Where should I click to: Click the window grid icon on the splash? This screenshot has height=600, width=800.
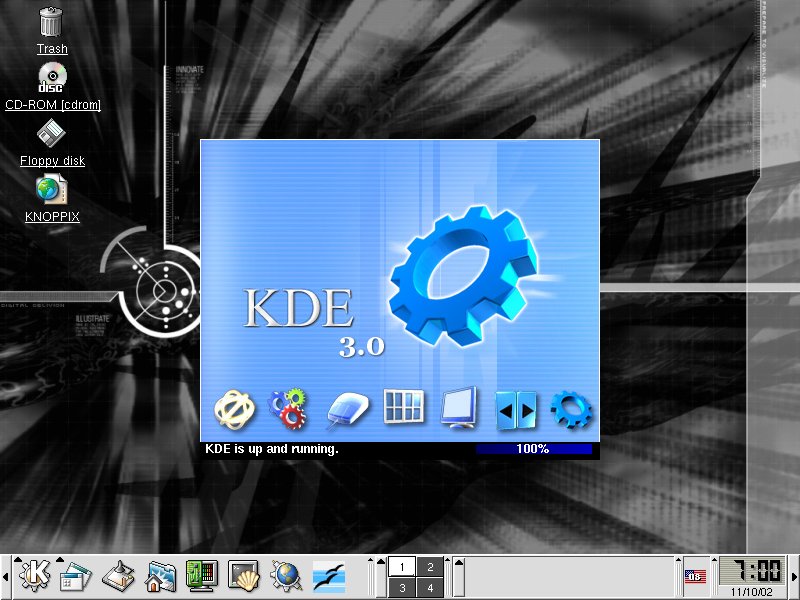404,407
